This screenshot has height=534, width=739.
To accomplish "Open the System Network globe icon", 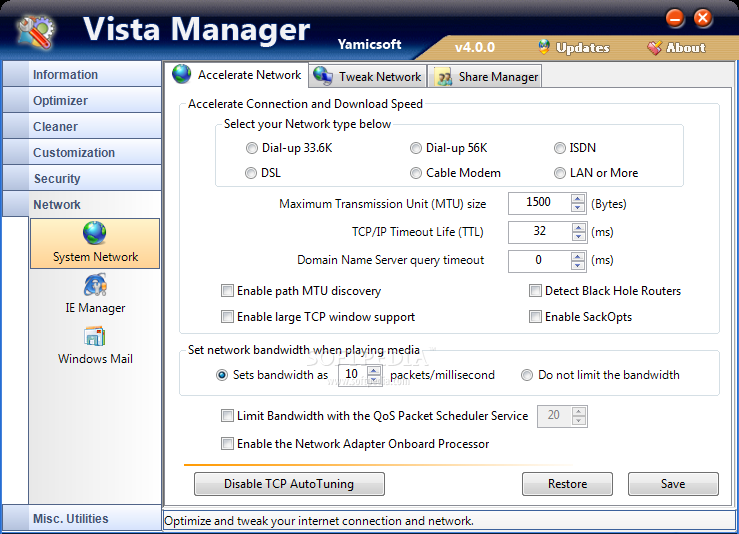I will (95, 233).
